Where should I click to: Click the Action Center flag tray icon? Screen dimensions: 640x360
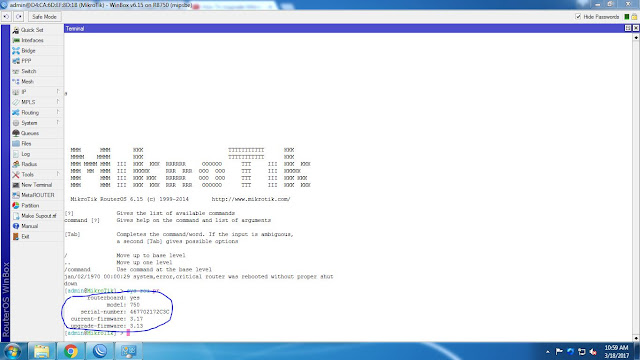click(x=559, y=351)
